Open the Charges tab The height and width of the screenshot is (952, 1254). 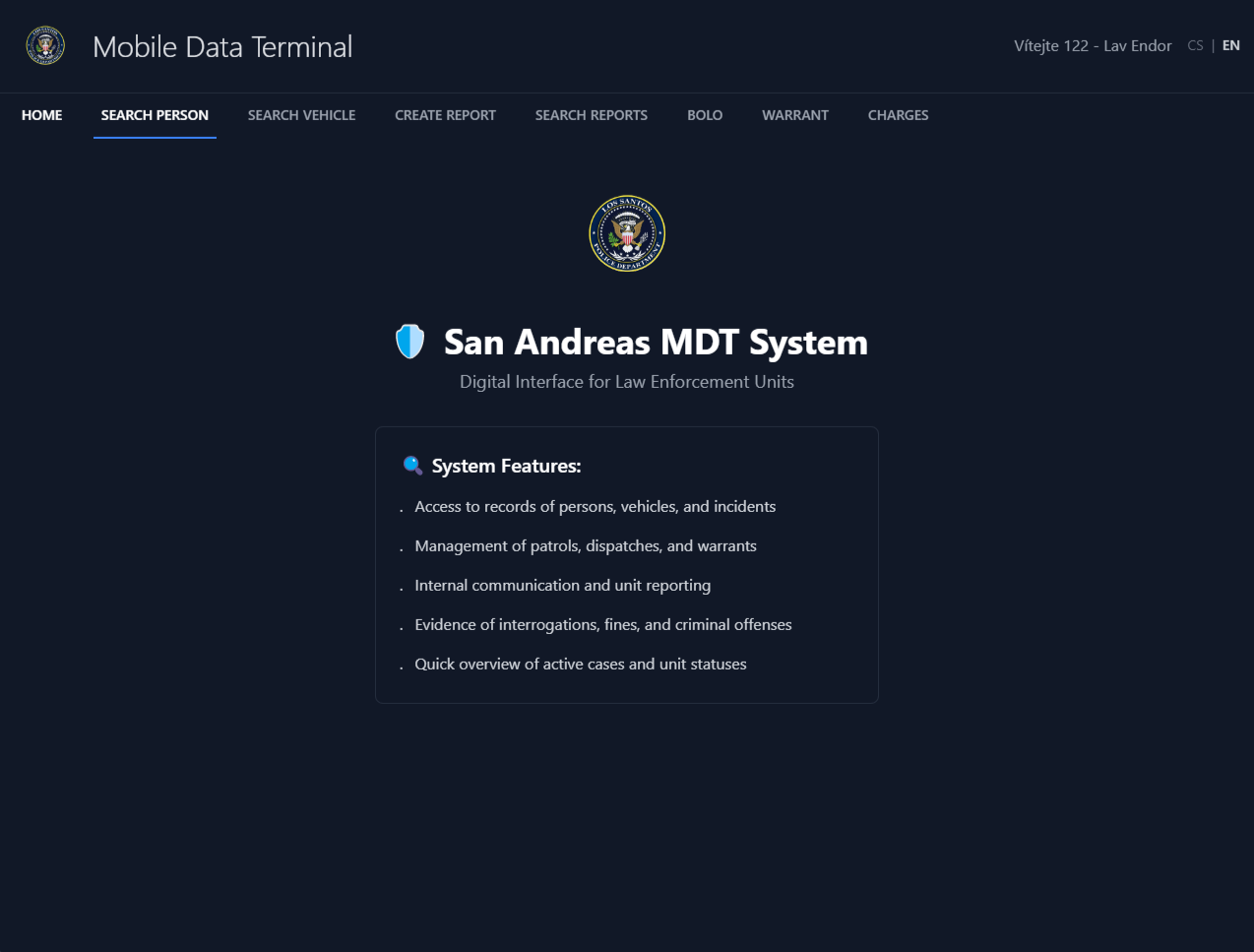(x=898, y=115)
